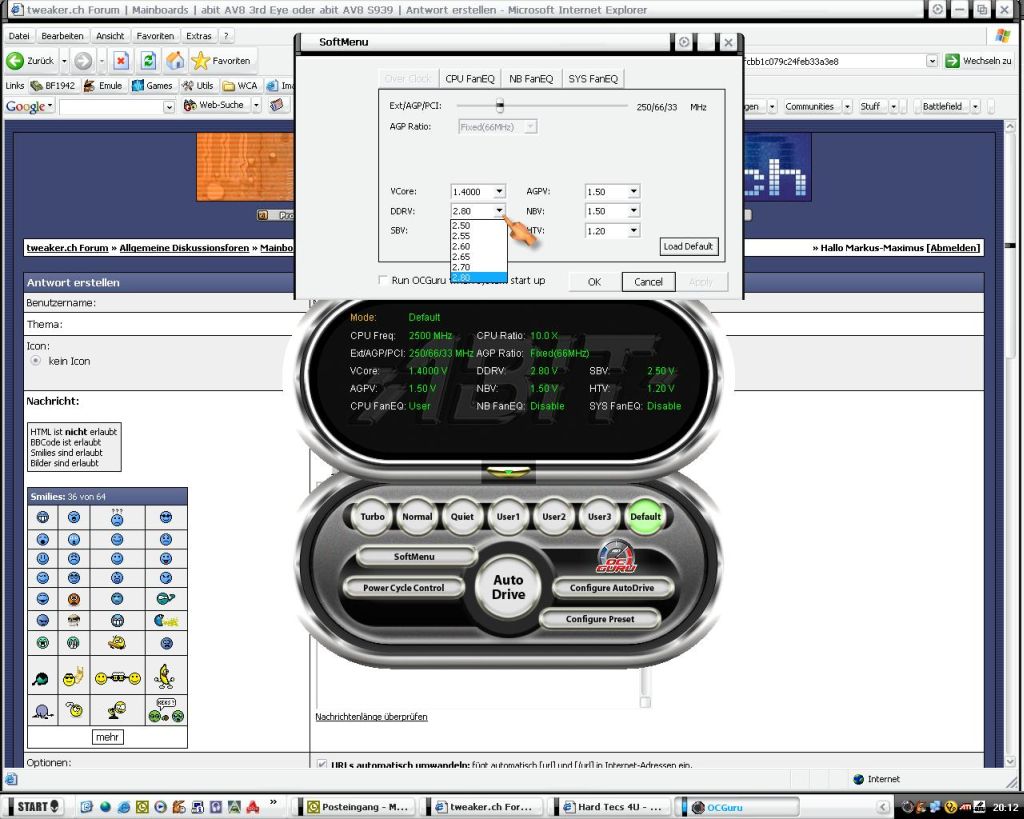The height and width of the screenshot is (819, 1024).
Task: Select the 'kein Icon' radio button
Action: (37, 361)
